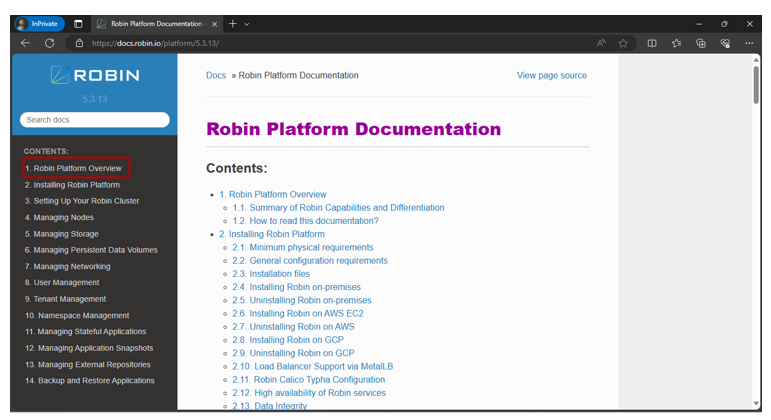Go back with the browser arrow

[x=26, y=43]
